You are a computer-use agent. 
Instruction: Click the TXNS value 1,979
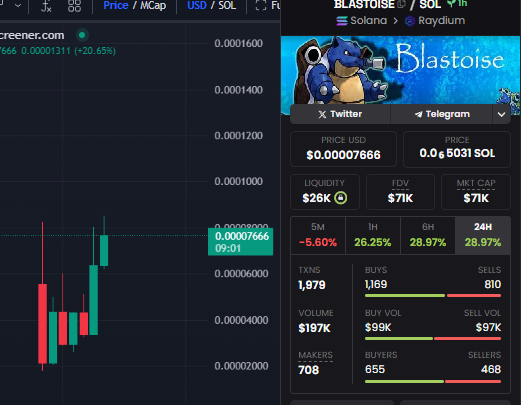(312, 285)
